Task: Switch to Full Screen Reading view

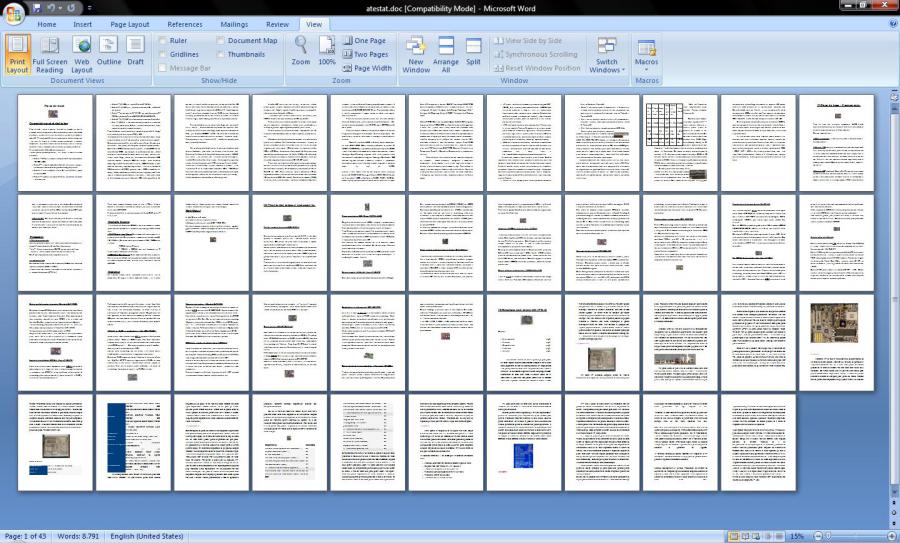Action: [x=50, y=54]
